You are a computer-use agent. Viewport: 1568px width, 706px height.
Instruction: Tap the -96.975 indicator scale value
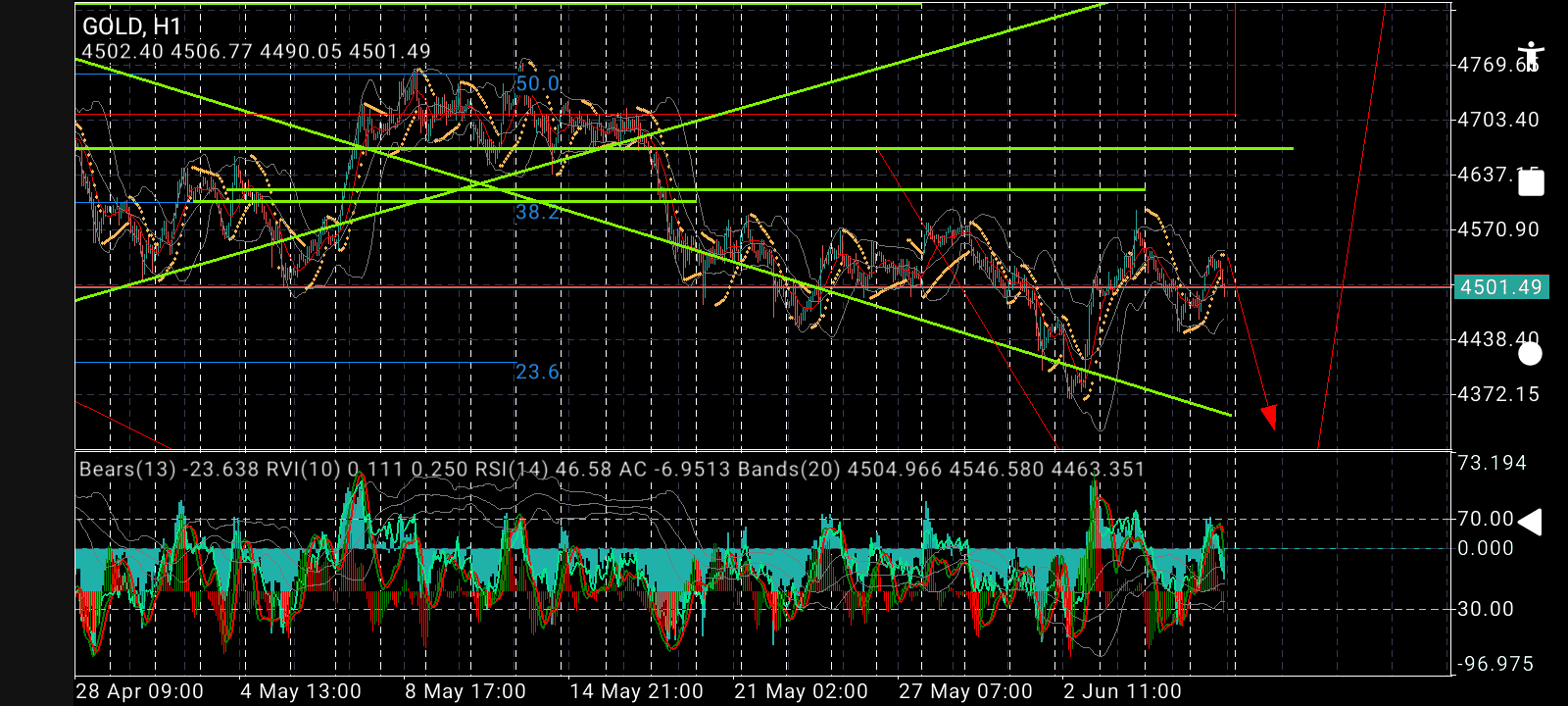[1494, 664]
